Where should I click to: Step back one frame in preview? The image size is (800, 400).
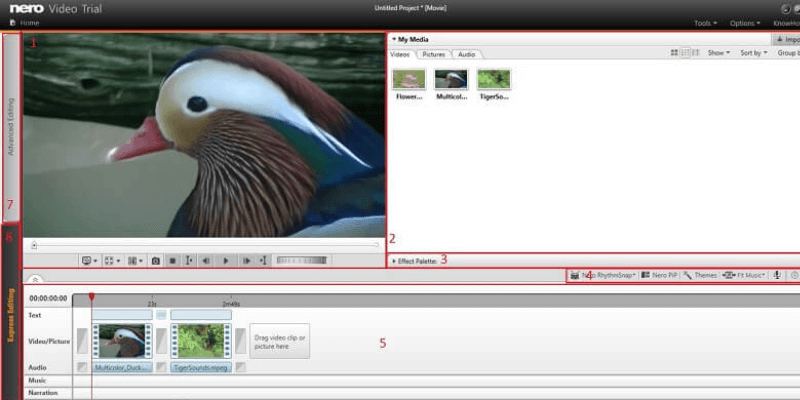pos(206,261)
